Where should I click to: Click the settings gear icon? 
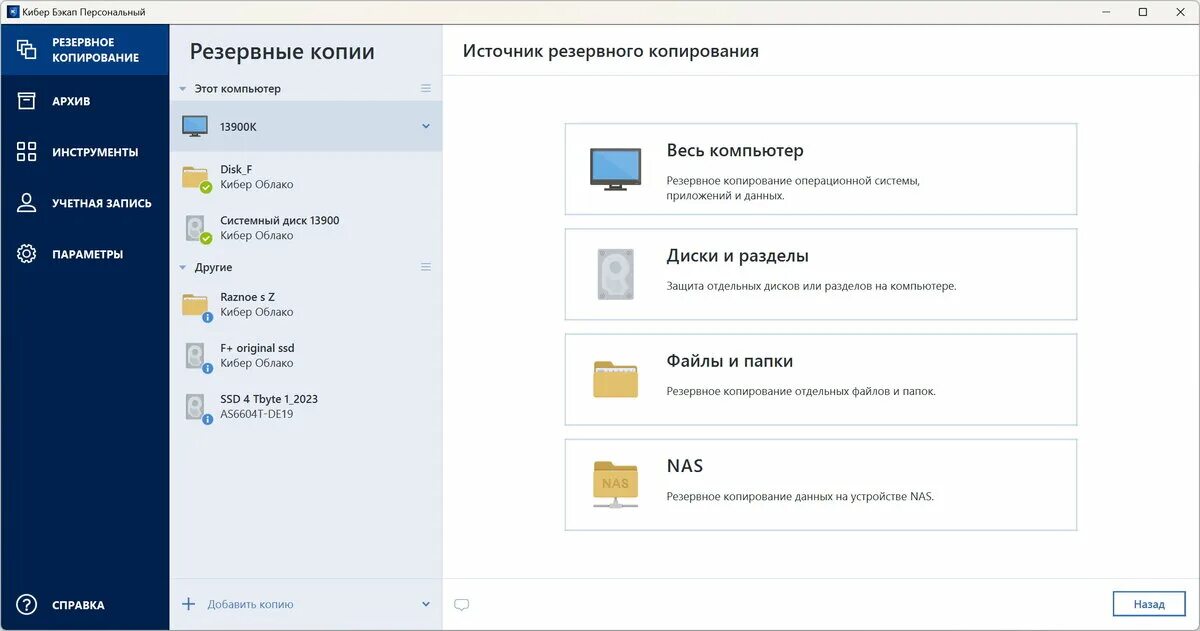point(27,254)
